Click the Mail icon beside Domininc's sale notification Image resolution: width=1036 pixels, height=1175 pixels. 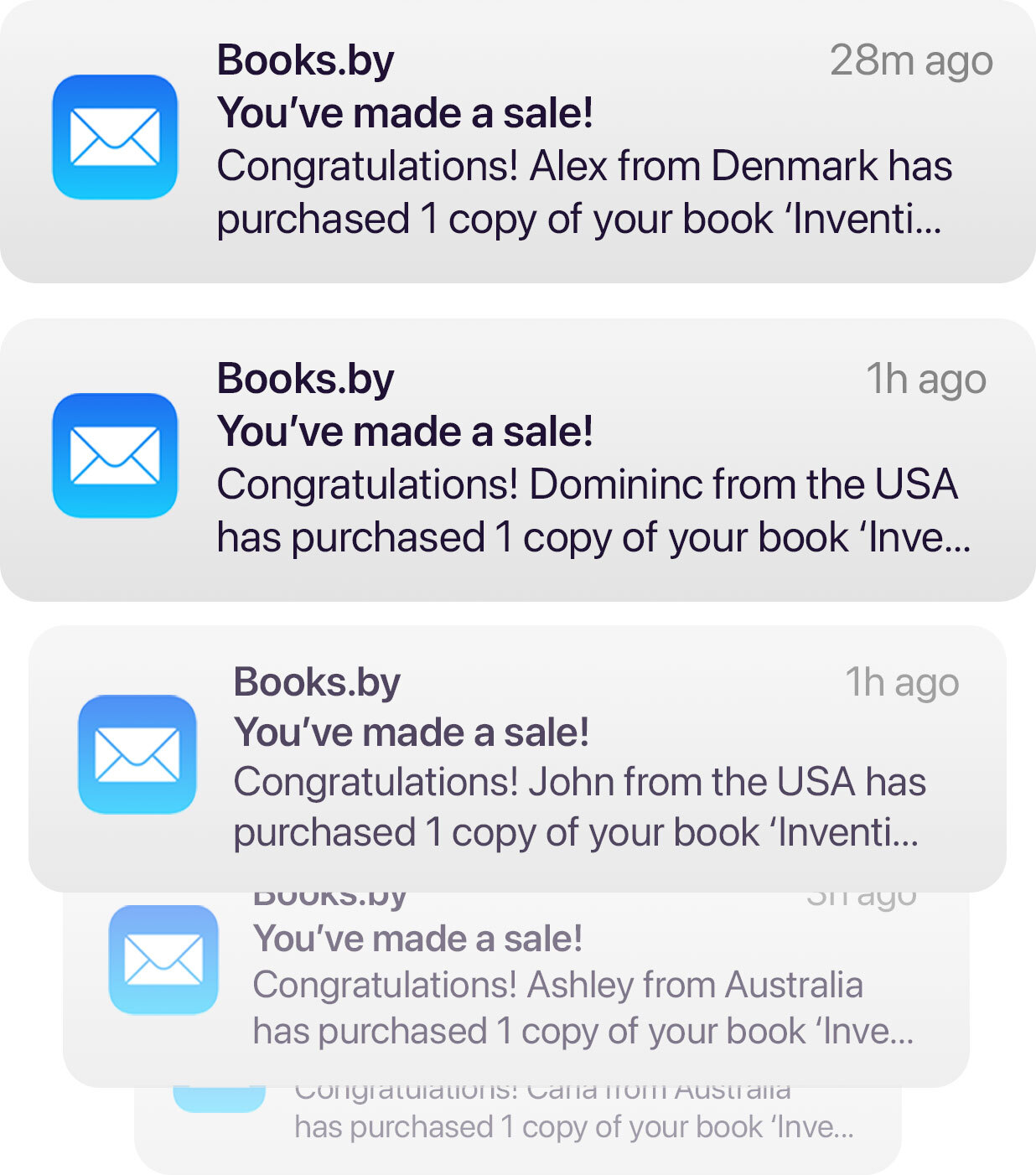pyautogui.click(x=115, y=455)
